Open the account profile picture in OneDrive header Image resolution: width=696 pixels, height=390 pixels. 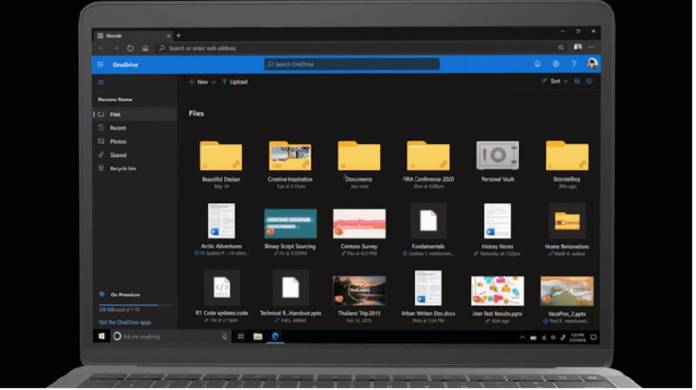click(592, 63)
